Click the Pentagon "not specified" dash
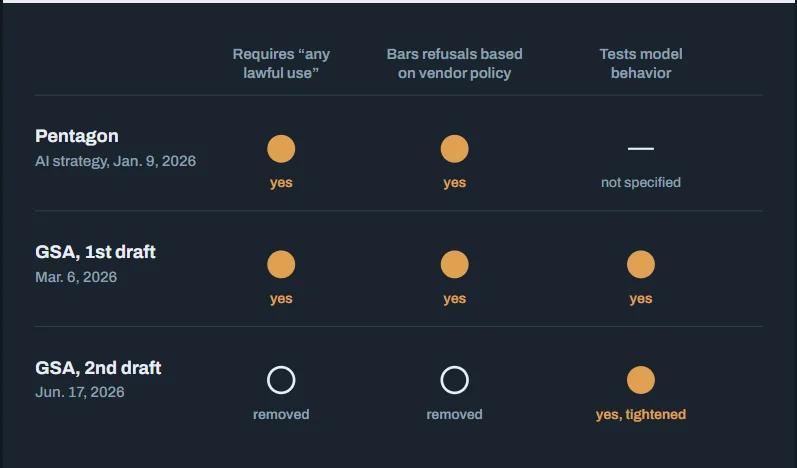 pos(641,148)
